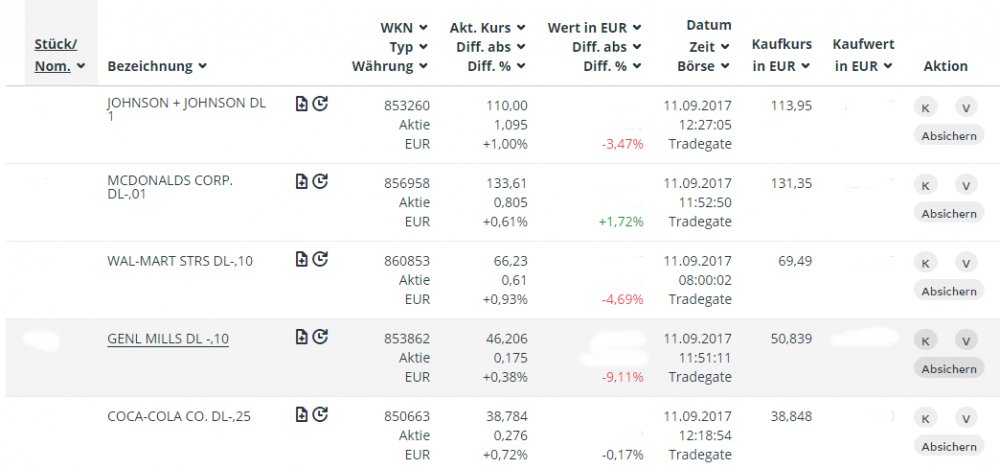
Task: Click the add-note document icon for Genl Mills
Action: tap(302, 337)
